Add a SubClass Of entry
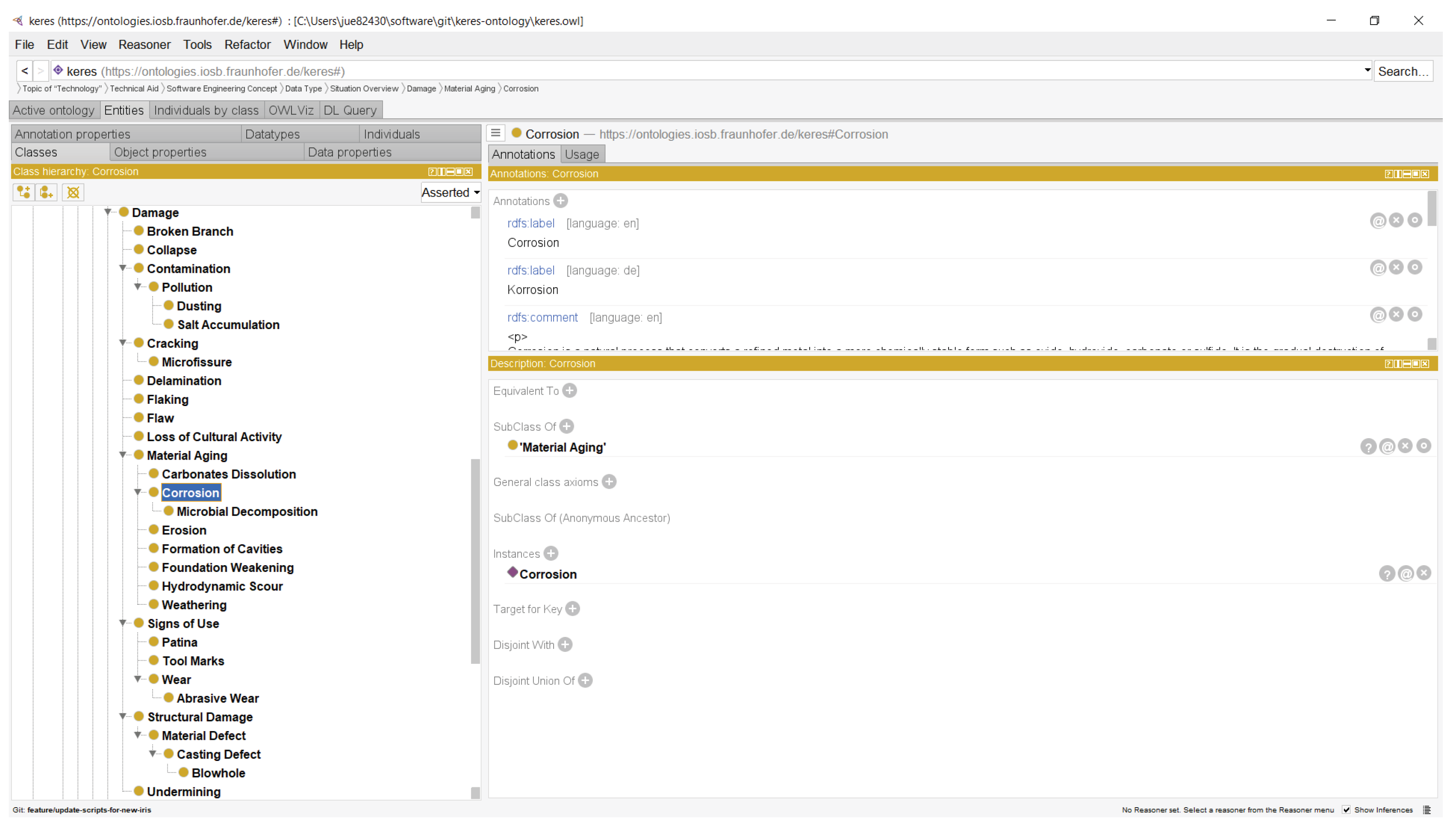The height and width of the screenshot is (823, 1456). pos(566,426)
